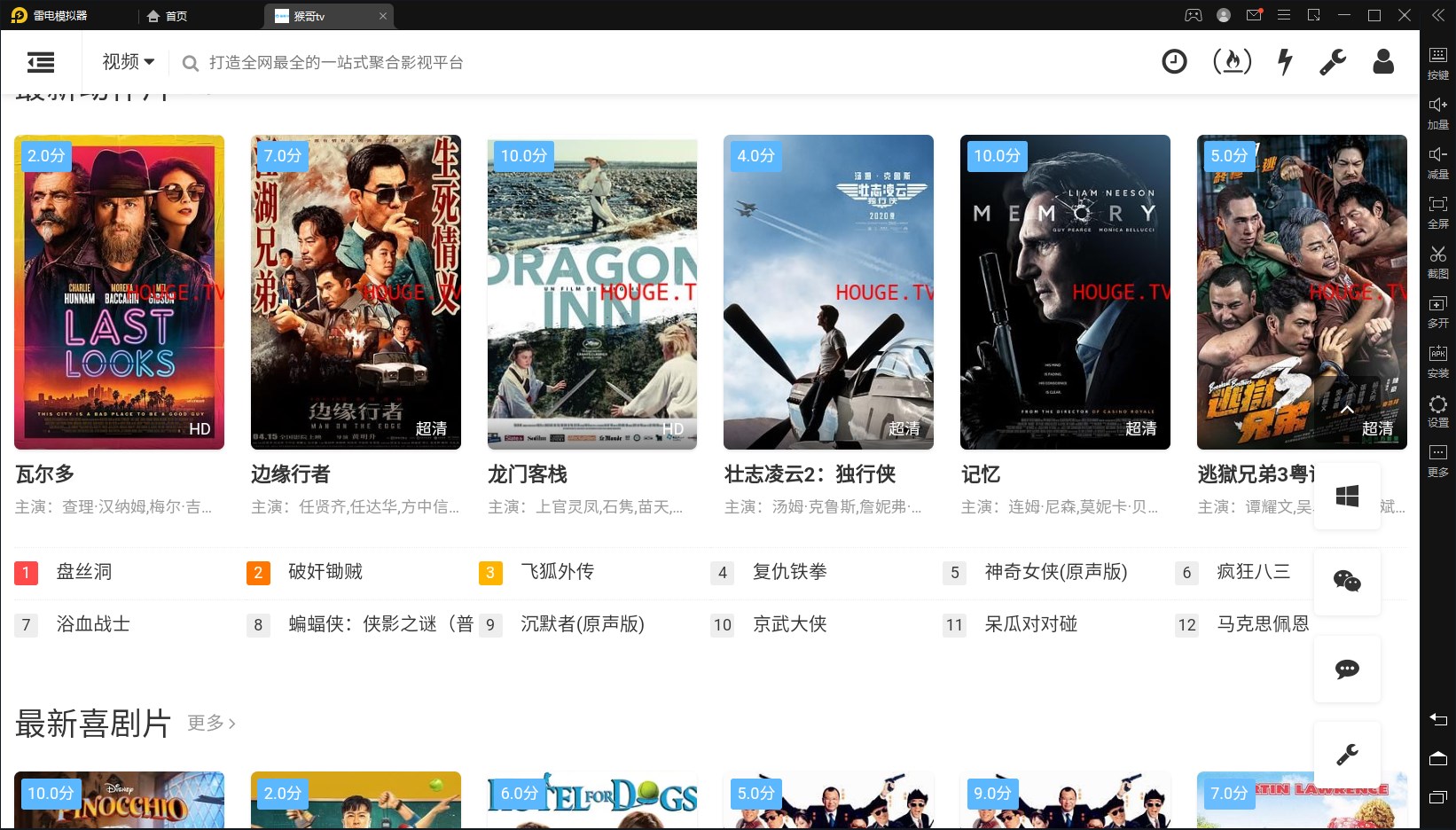1456x830 pixels.
Task: Open the 龙门客栈 Dragon Inn poster
Action: click(x=592, y=292)
